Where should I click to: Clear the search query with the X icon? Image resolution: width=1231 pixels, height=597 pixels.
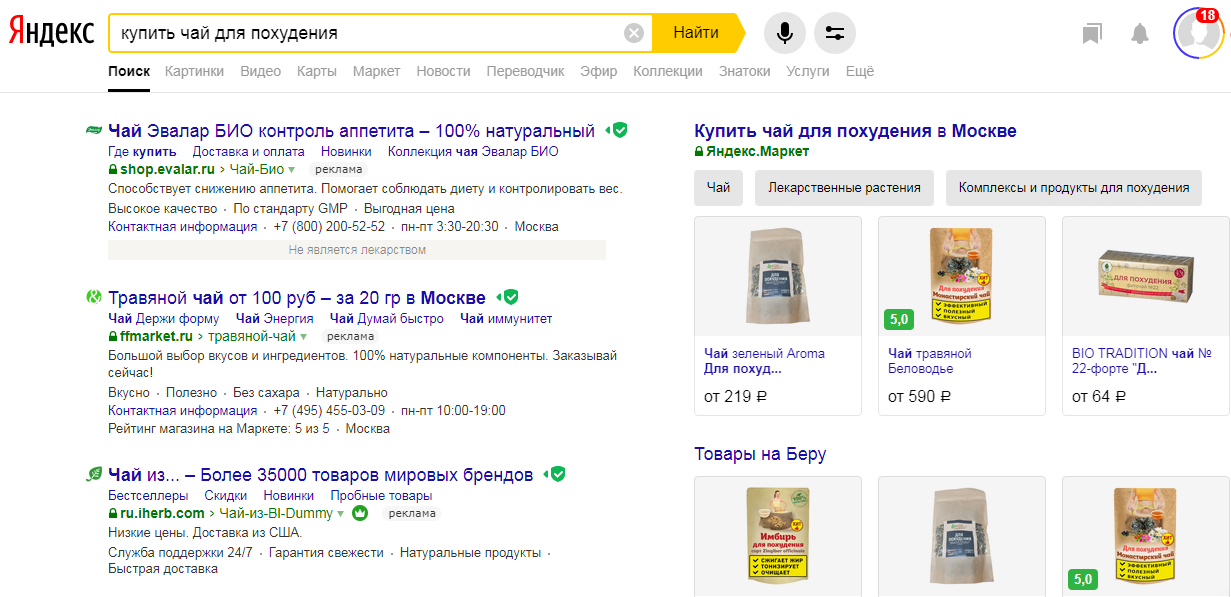tap(634, 33)
